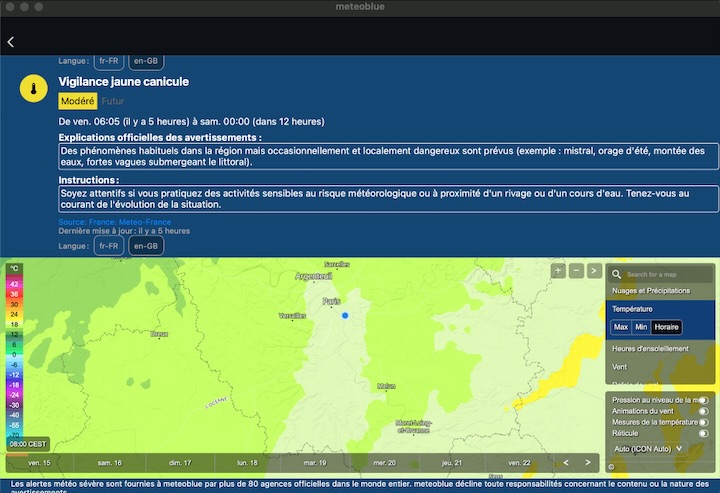Go to next timeline days arrow
Image resolution: width=720 pixels, height=493 pixels.
(587, 462)
